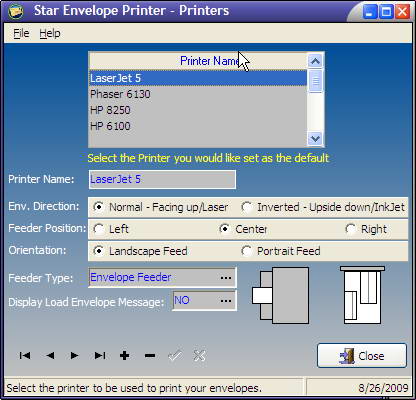The width and height of the screenshot is (416, 400).
Task: Open Display Load Envelope Message ellipsis dropdown
Action: point(226,300)
